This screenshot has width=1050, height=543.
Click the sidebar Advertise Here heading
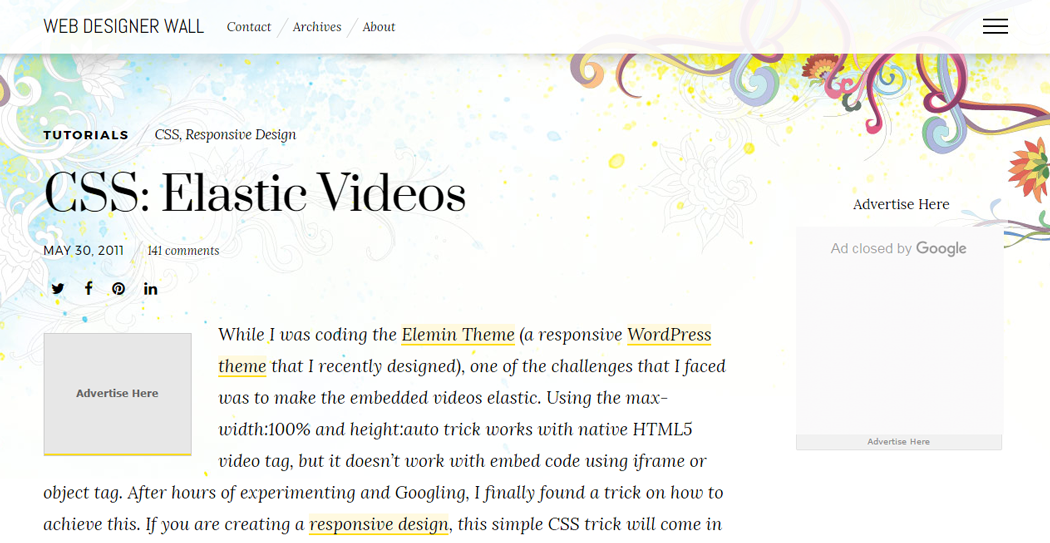(x=901, y=205)
